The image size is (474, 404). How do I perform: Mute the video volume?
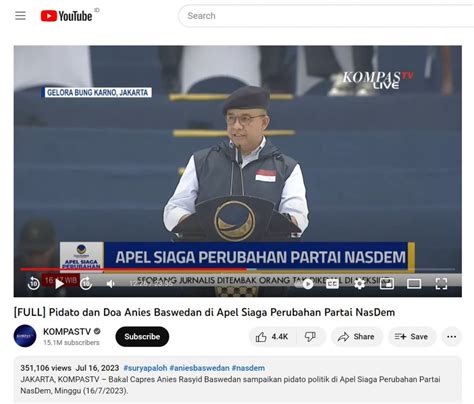tap(110, 284)
